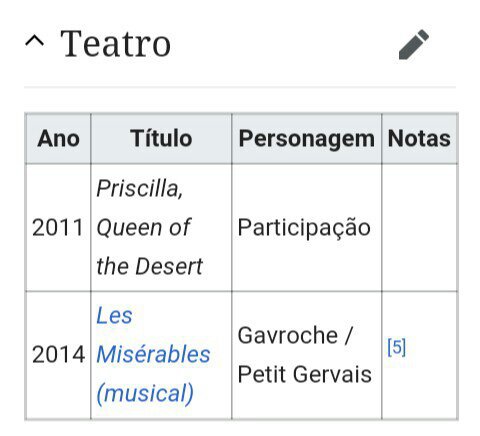Screen dimensions: 480x436
Task: Select the Título column header
Action: click(x=161, y=139)
